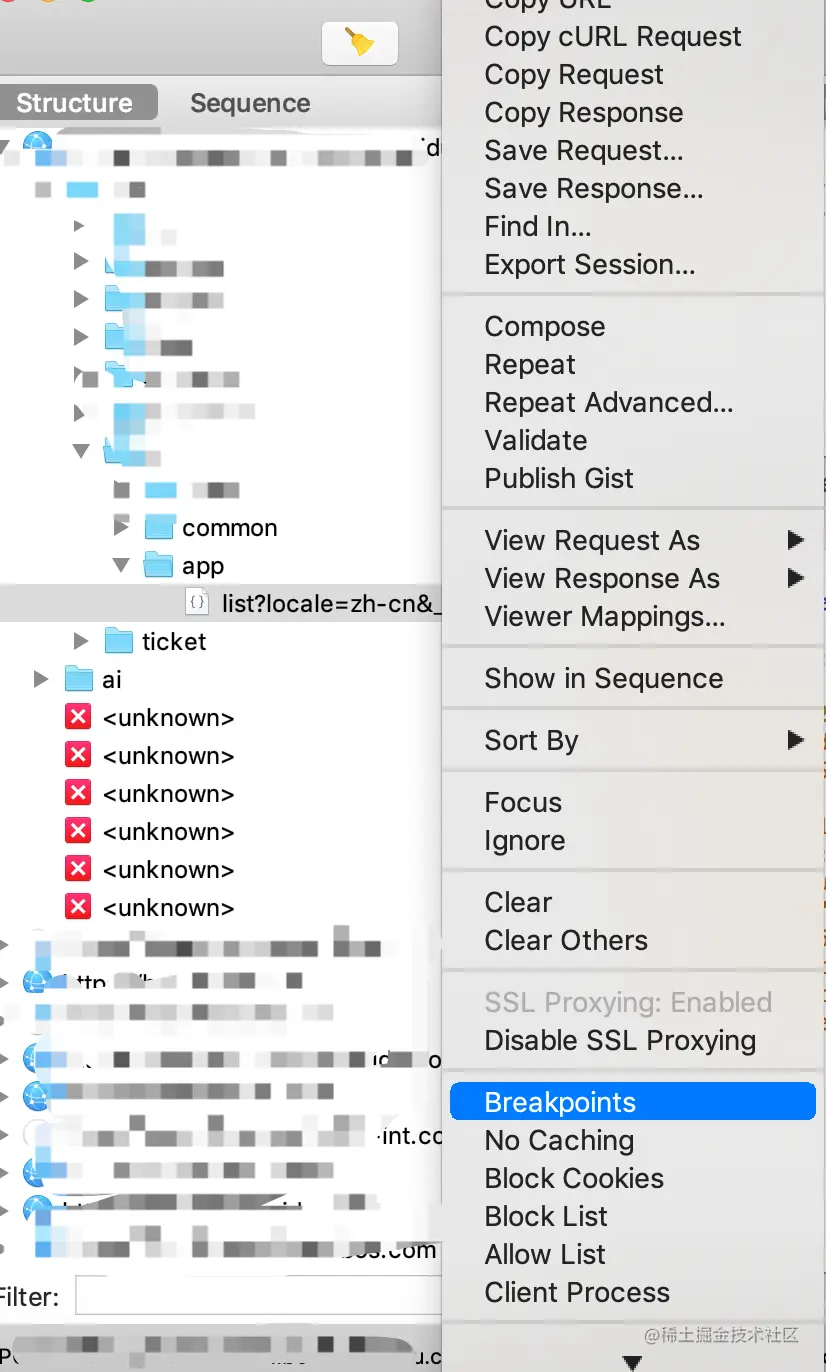
Task: Choose Breakpoints from the context menu
Action: 560,1102
